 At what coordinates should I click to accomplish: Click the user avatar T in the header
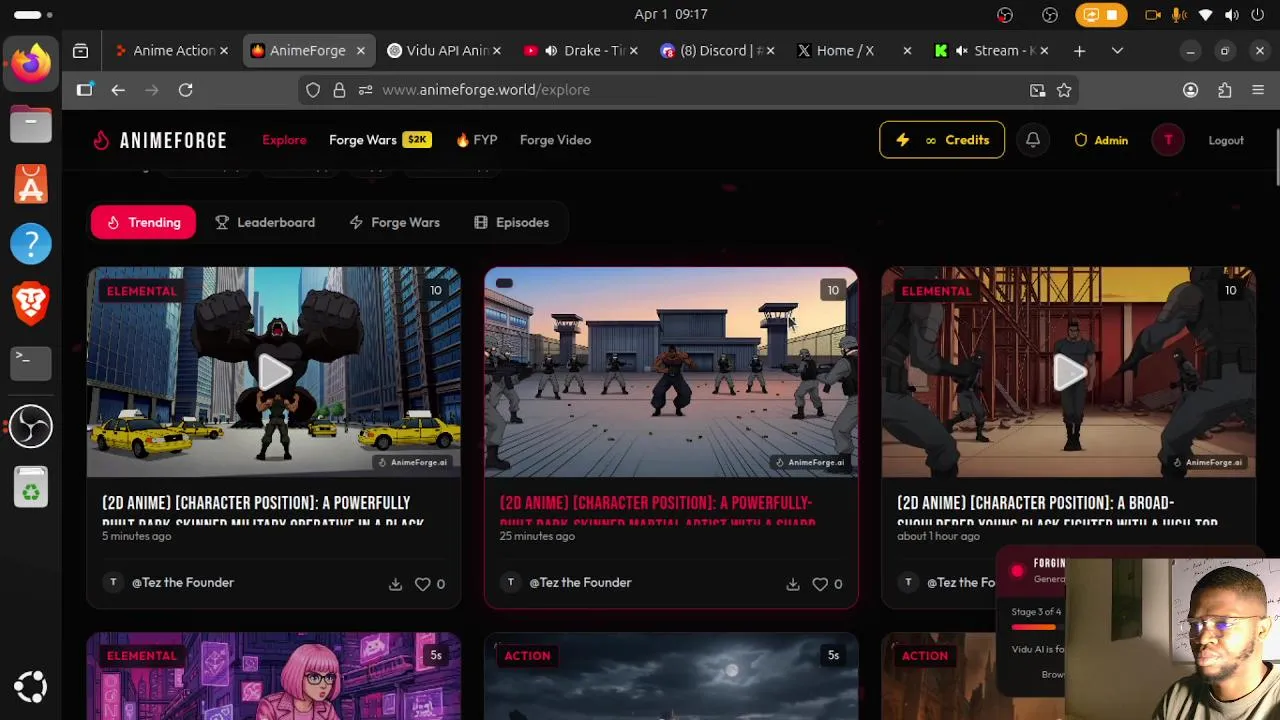click(1168, 140)
